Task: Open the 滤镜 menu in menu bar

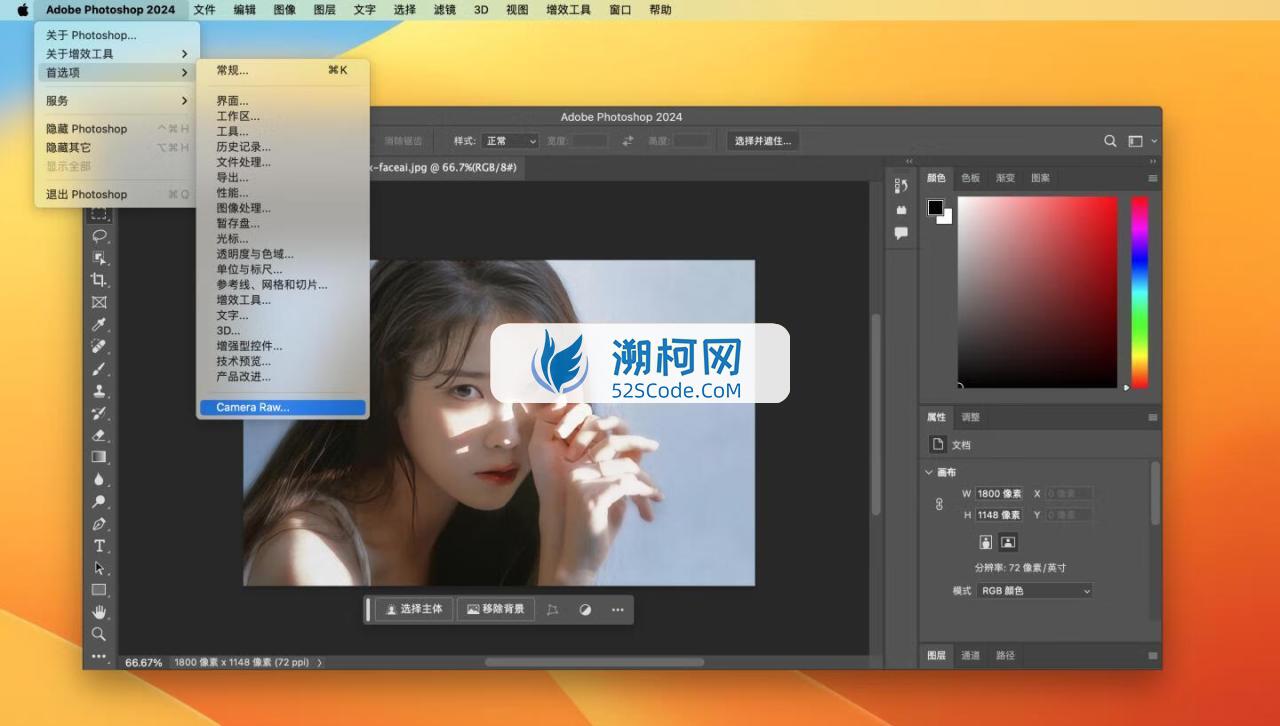Action: pos(445,10)
